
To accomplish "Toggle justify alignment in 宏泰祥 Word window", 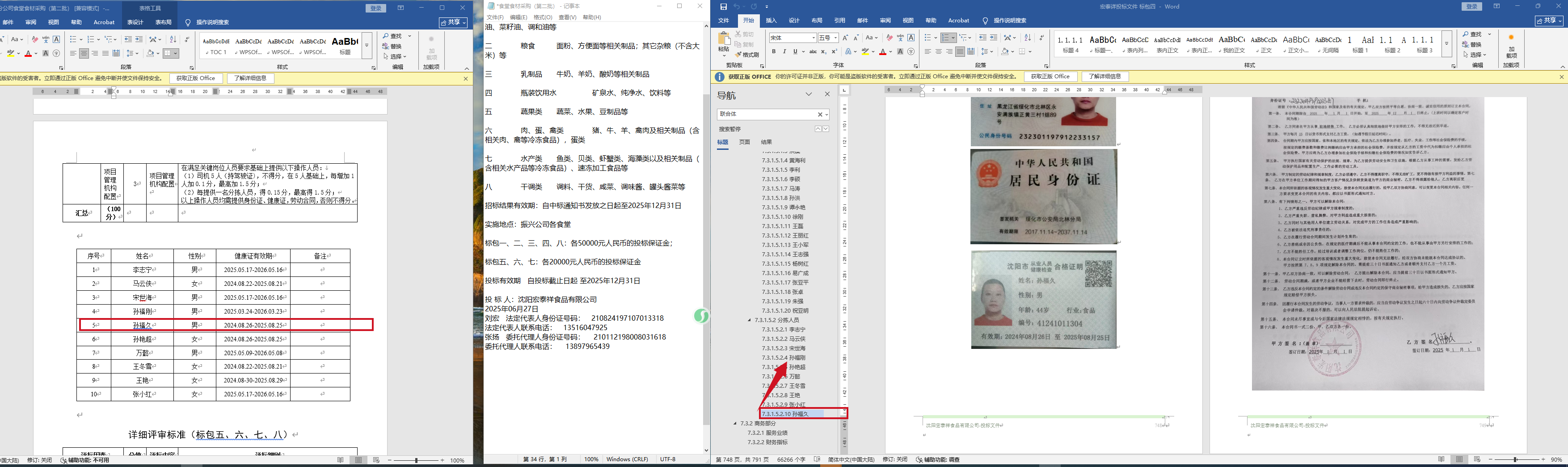I will (x=960, y=52).
